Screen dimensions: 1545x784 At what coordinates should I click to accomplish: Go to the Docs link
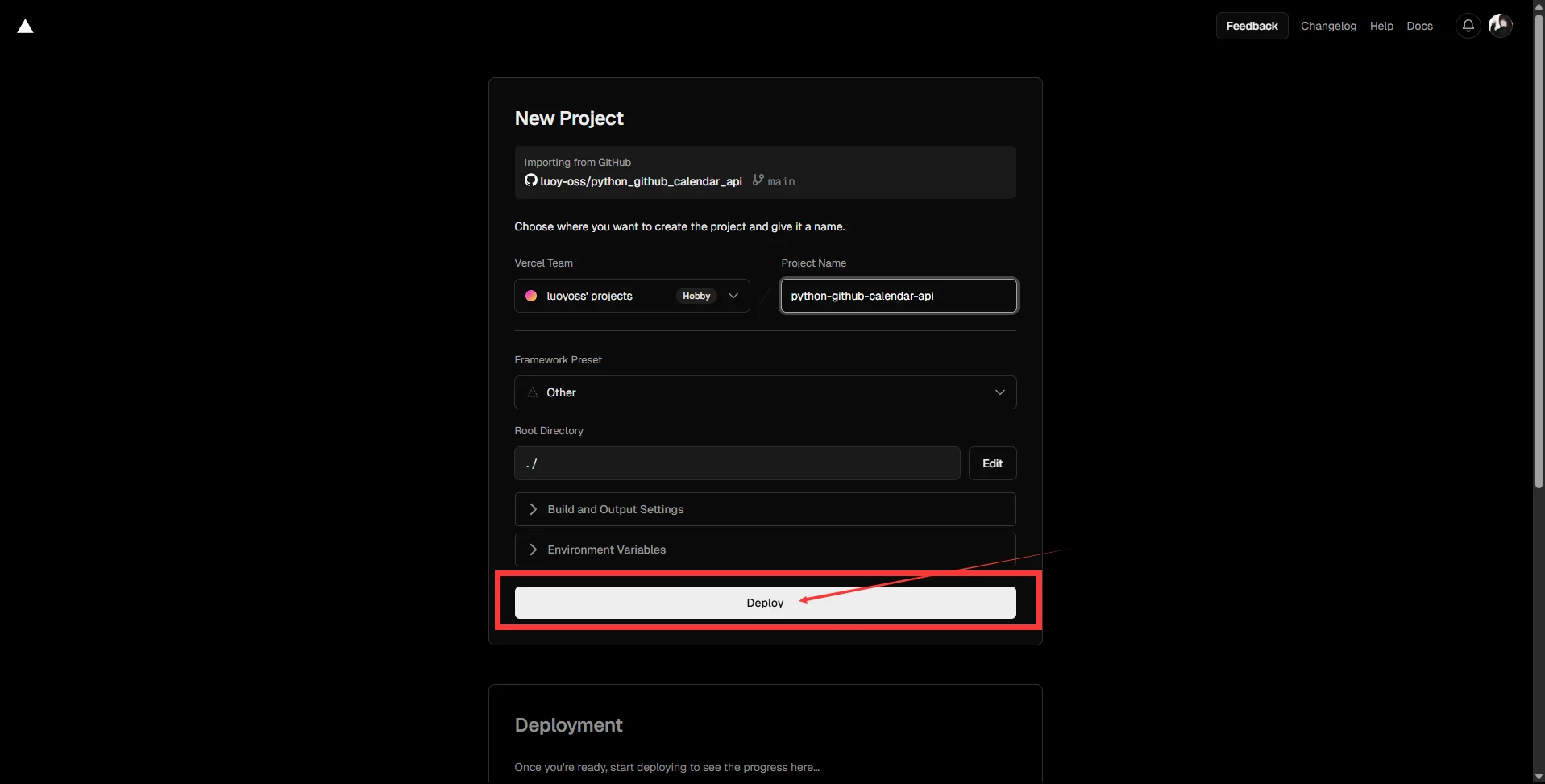point(1419,26)
